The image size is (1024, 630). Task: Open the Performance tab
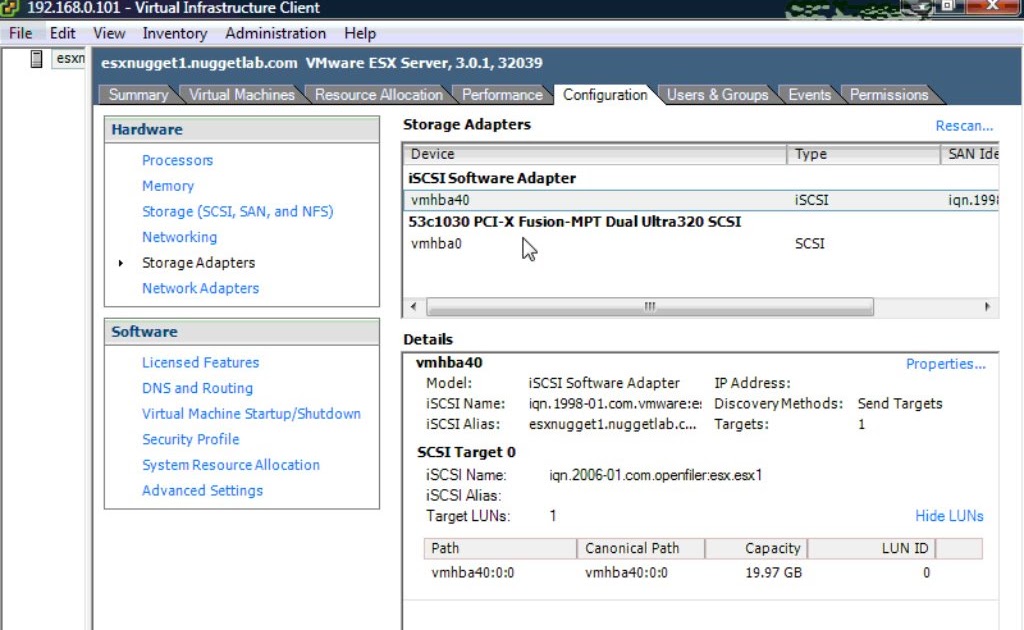[502, 95]
